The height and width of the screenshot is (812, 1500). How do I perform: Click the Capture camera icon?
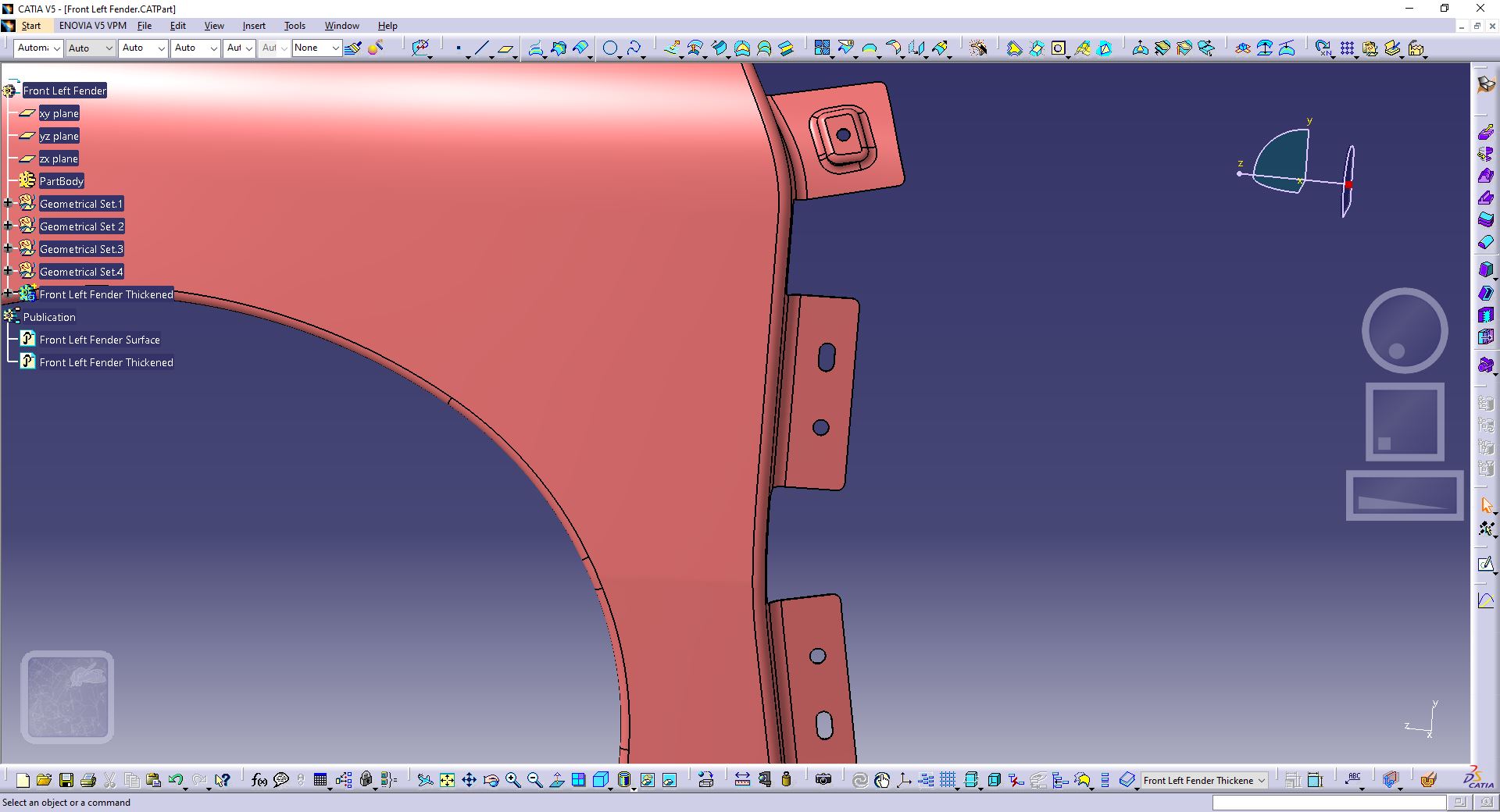[x=823, y=780]
